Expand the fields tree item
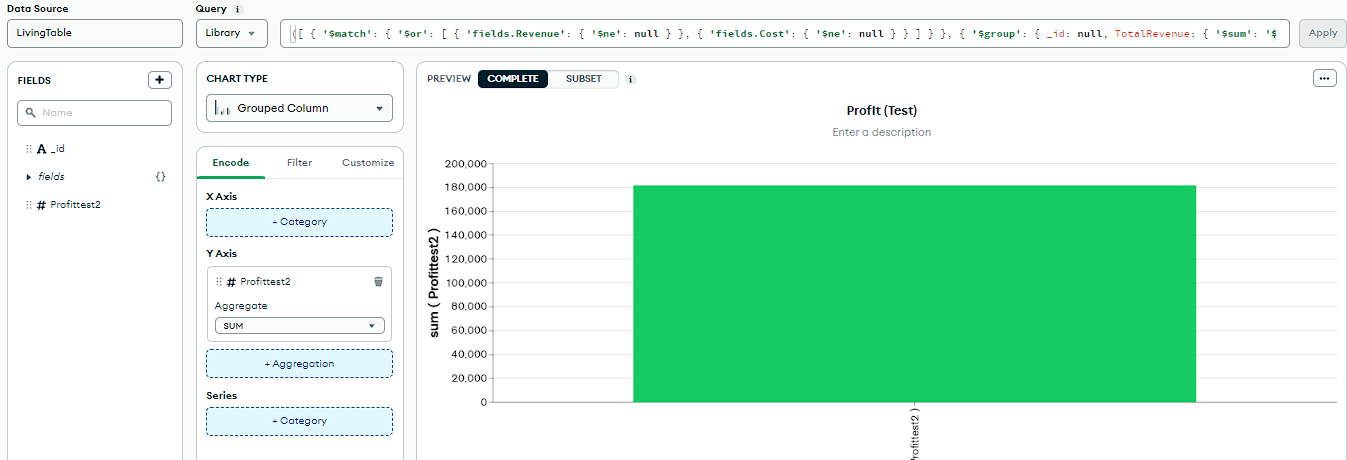Screen dimensions: 1347x460 tap(29, 177)
